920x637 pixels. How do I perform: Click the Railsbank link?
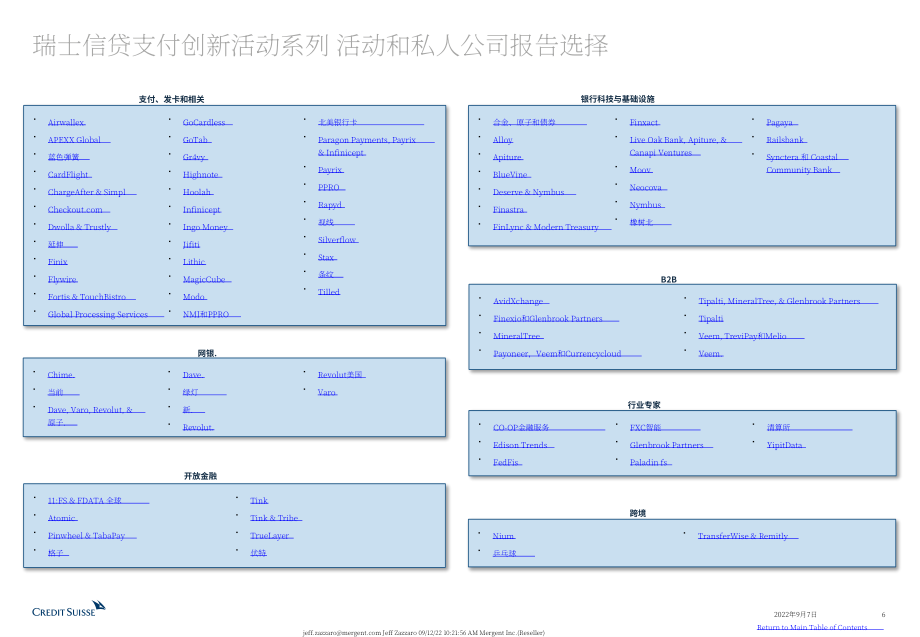tap(786, 140)
